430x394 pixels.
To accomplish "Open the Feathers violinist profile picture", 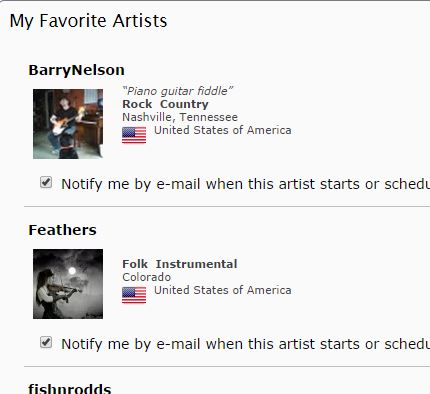I will coord(68,284).
